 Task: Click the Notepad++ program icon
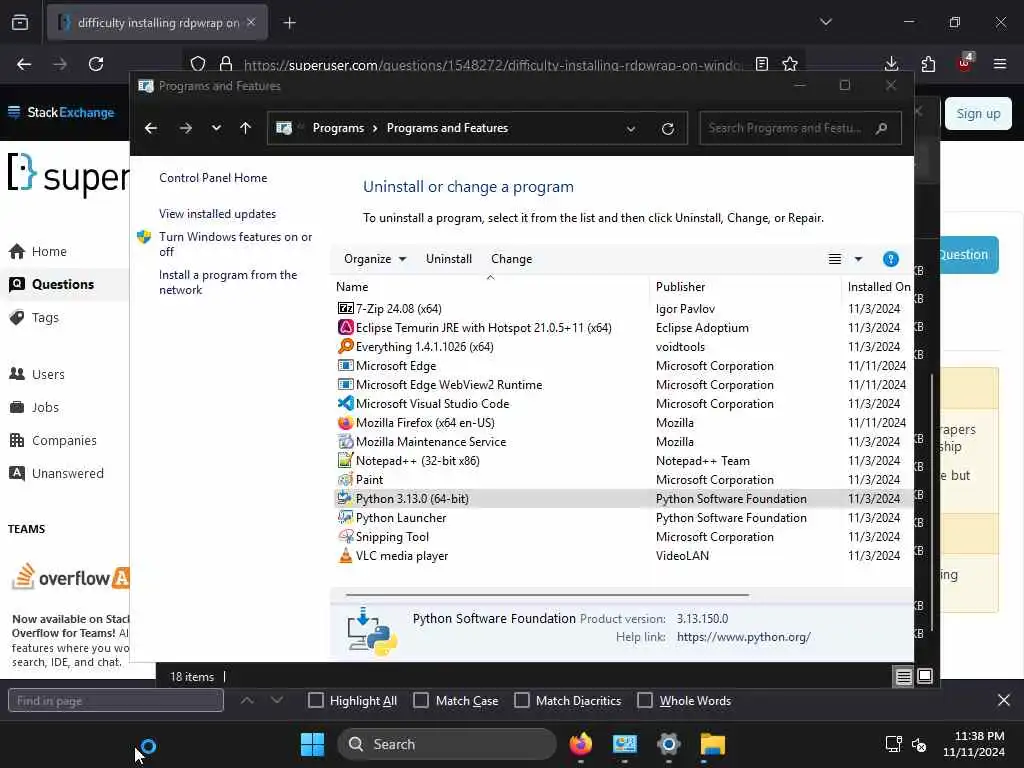point(345,460)
